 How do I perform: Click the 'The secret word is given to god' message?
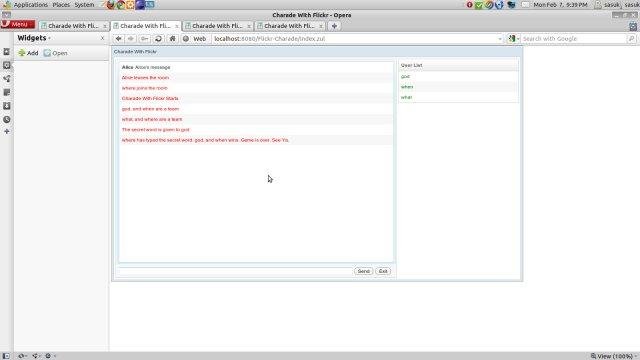(x=156, y=129)
